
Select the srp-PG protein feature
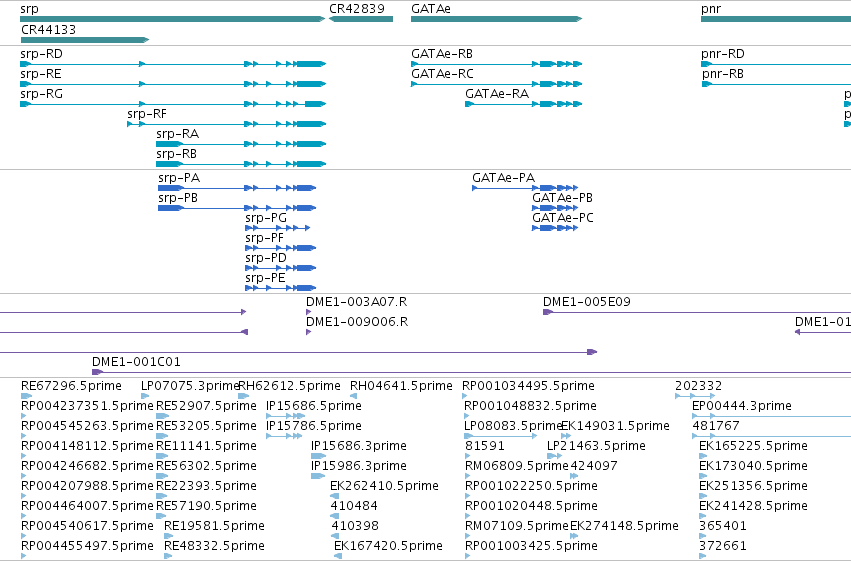click(278, 228)
